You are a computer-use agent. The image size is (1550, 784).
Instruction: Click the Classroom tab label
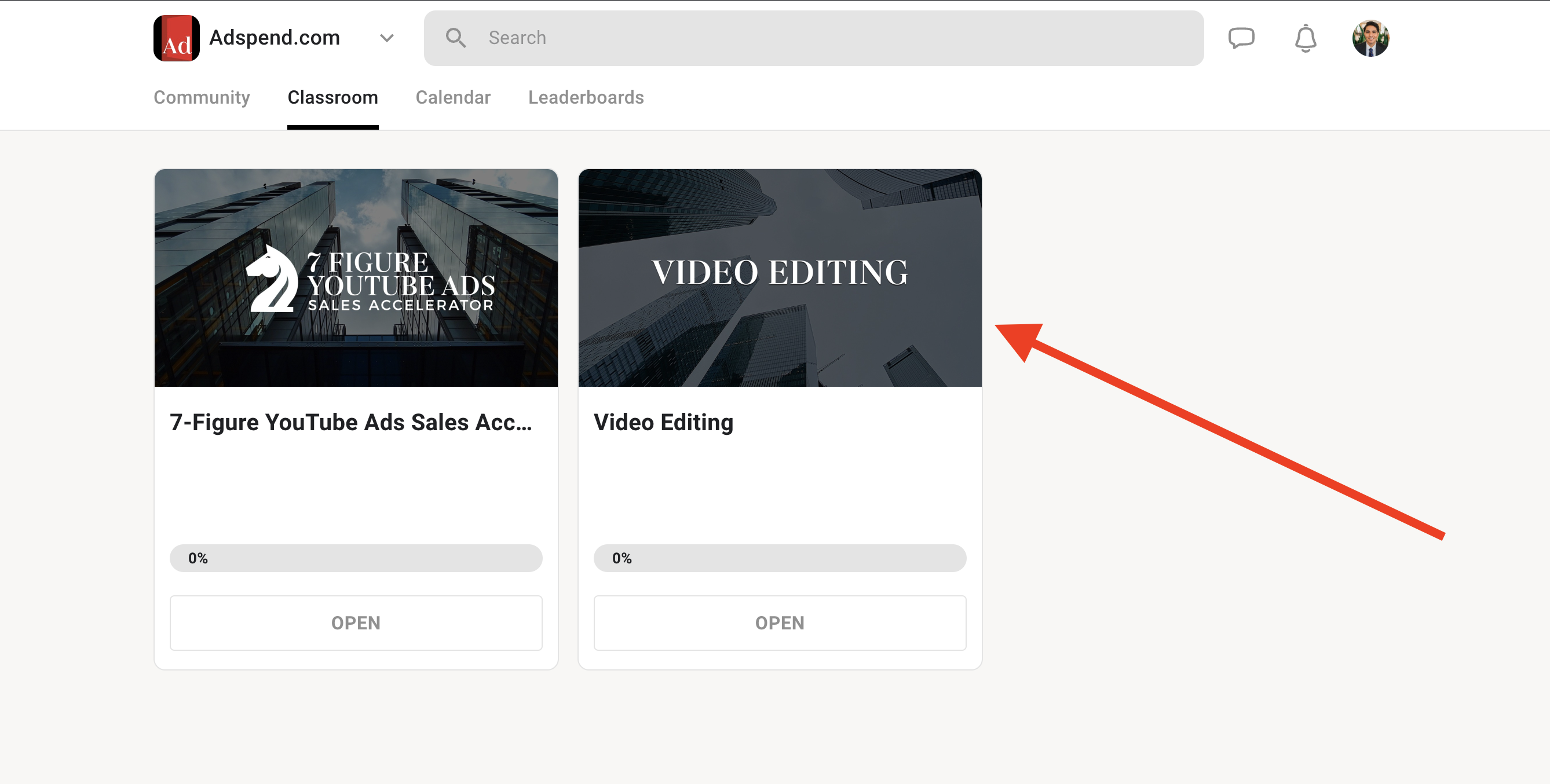pos(332,97)
